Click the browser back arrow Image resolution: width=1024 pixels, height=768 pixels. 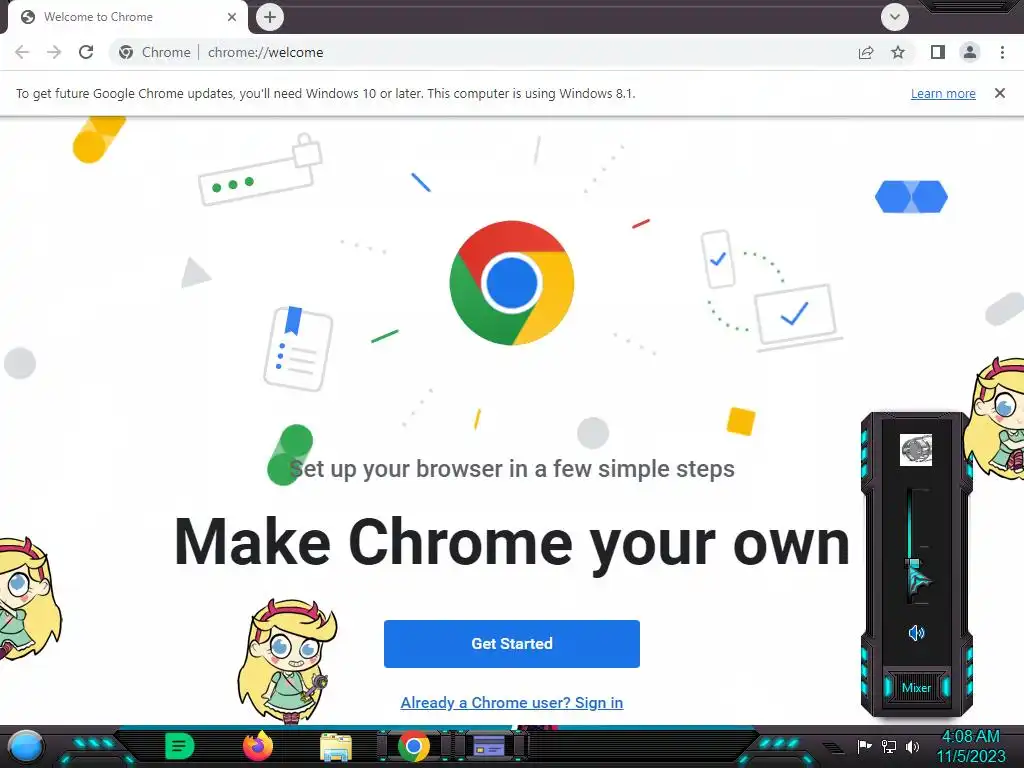pos(22,52)
